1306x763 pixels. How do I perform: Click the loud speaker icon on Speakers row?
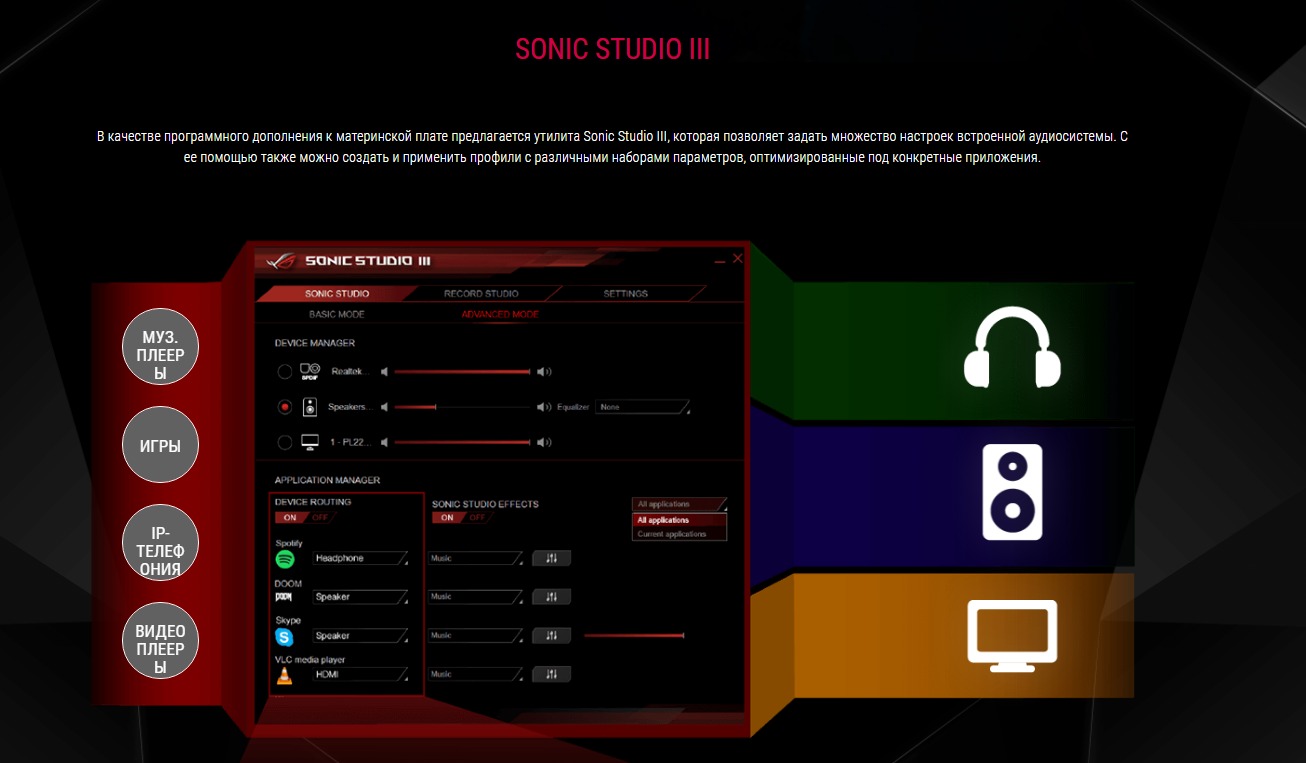click(x=544, y=407)
